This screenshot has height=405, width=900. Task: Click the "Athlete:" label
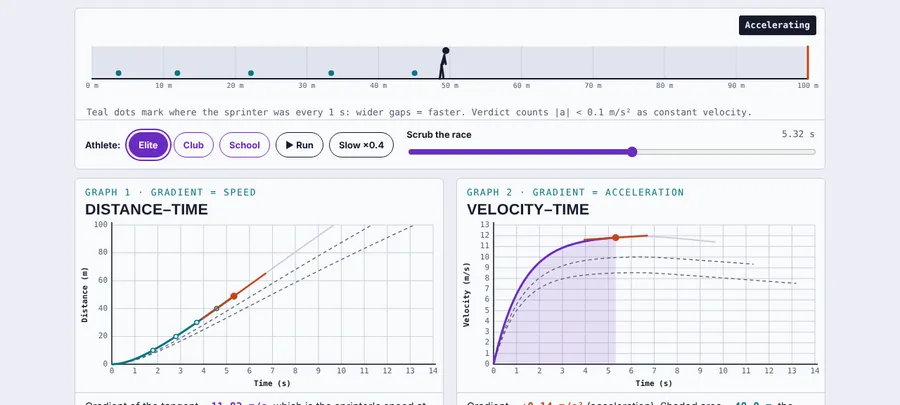tap(103, 145)
